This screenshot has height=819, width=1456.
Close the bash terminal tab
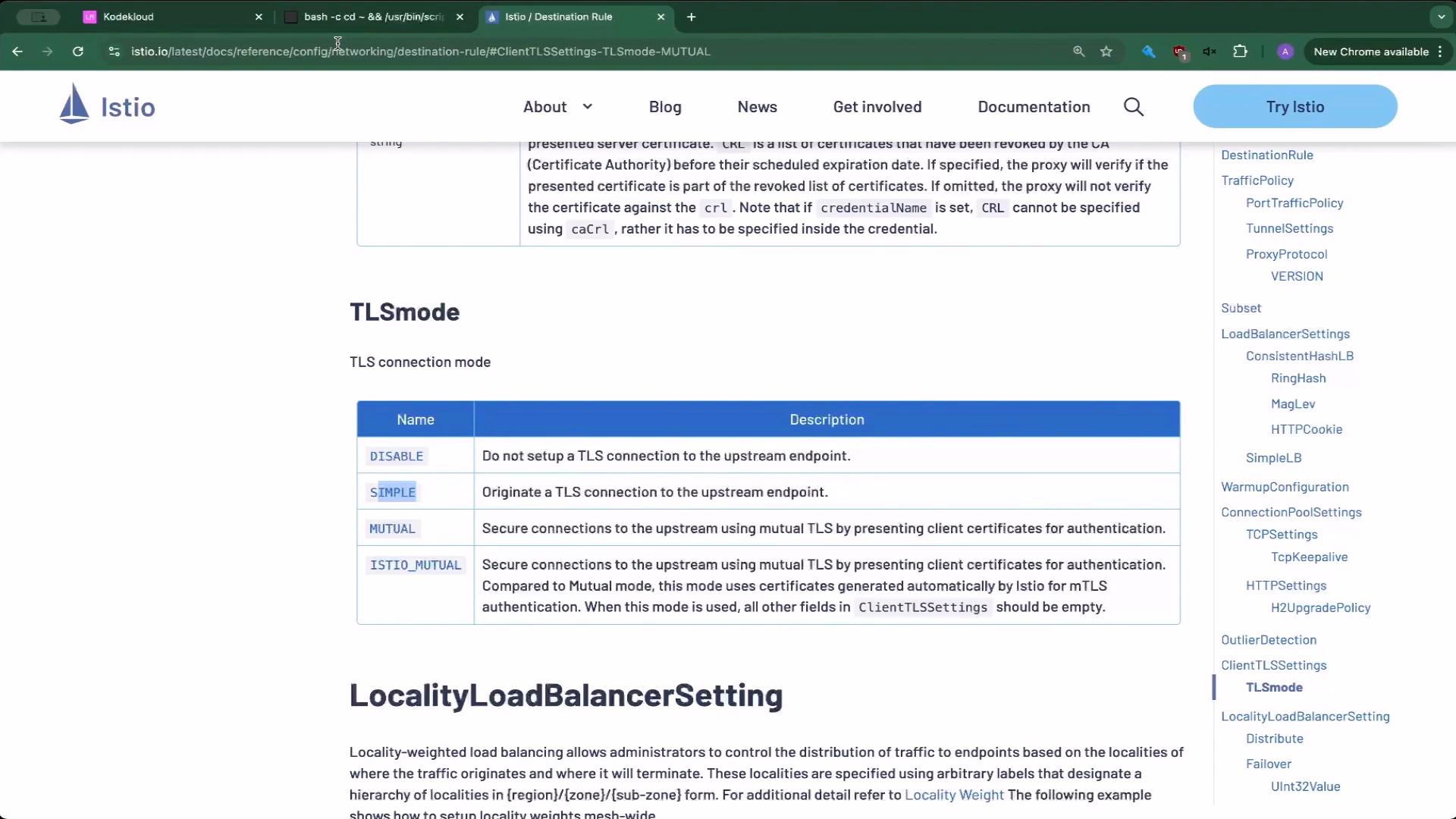point(460,17)
